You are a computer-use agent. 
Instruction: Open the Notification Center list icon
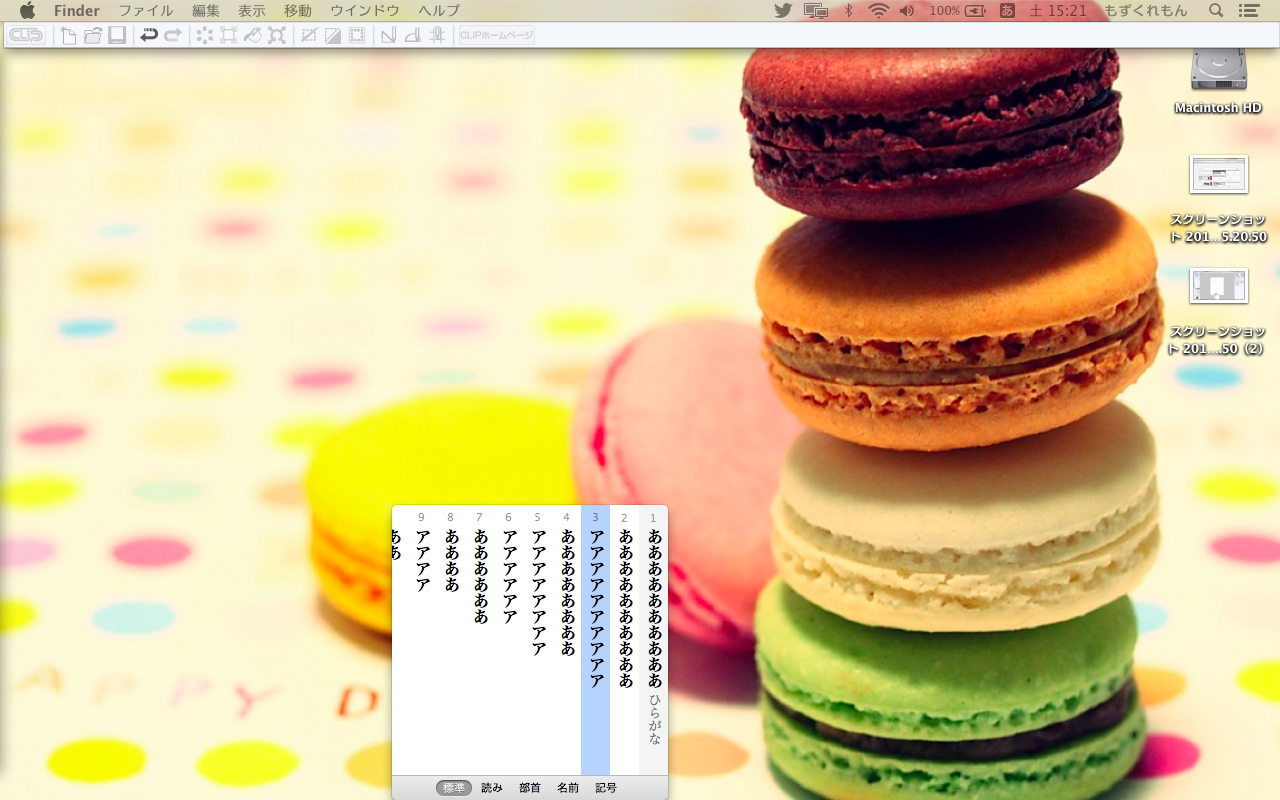(1248, 11)
